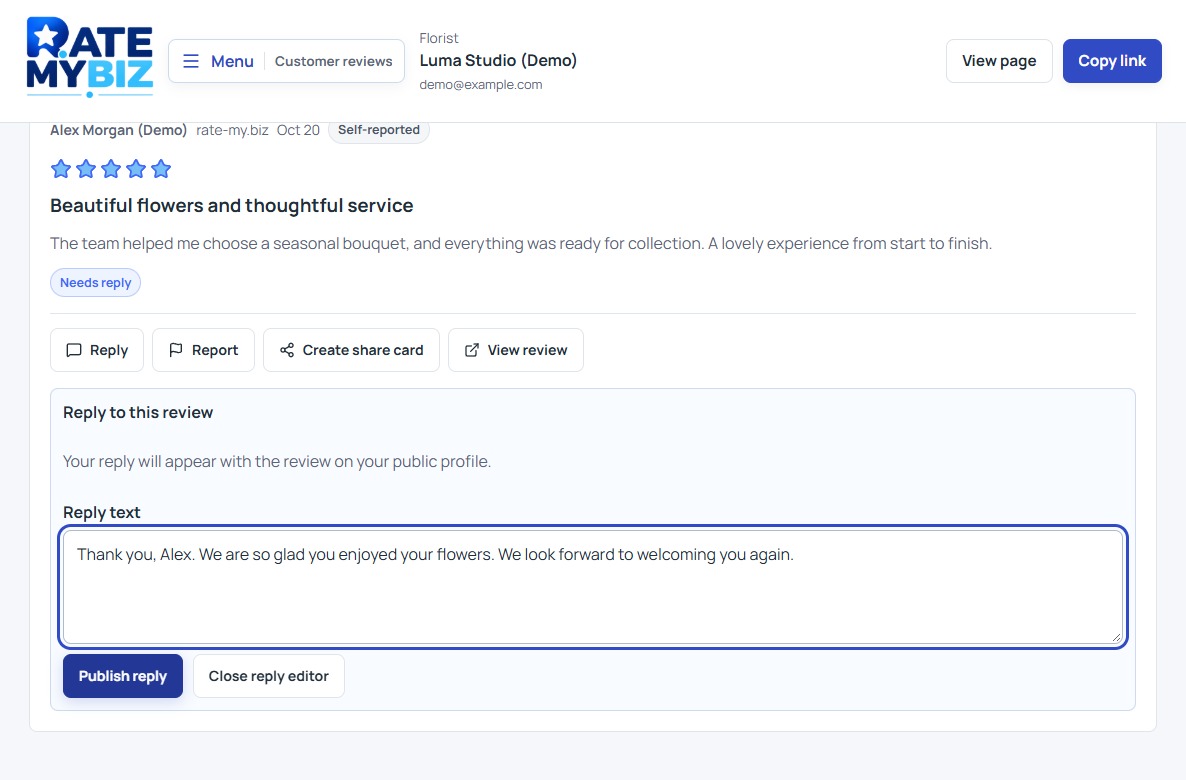Screen dimensions: 1186x780
Task: Focus the Reply text box
Action: click(x=593, y=587)
